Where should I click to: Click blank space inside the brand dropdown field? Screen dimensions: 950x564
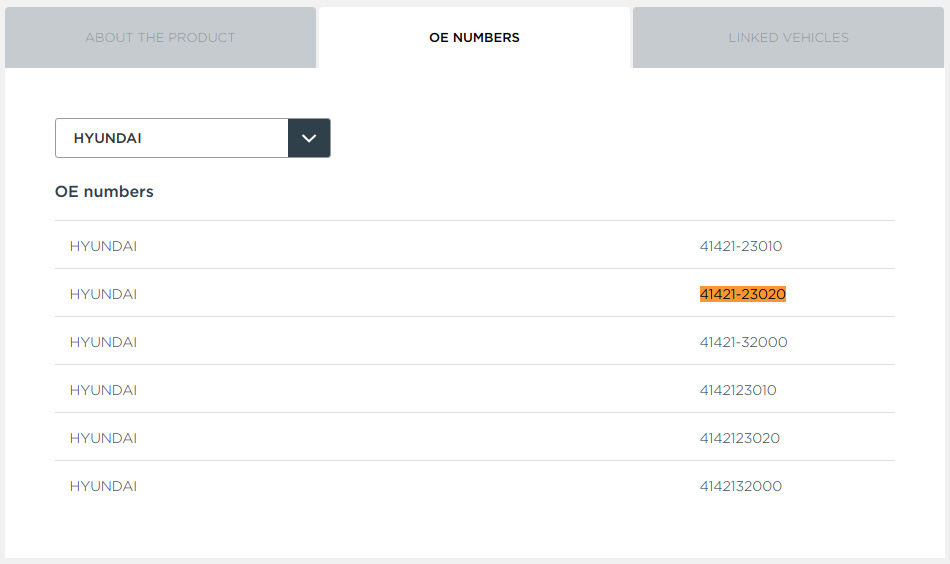(x=220, y=138)
